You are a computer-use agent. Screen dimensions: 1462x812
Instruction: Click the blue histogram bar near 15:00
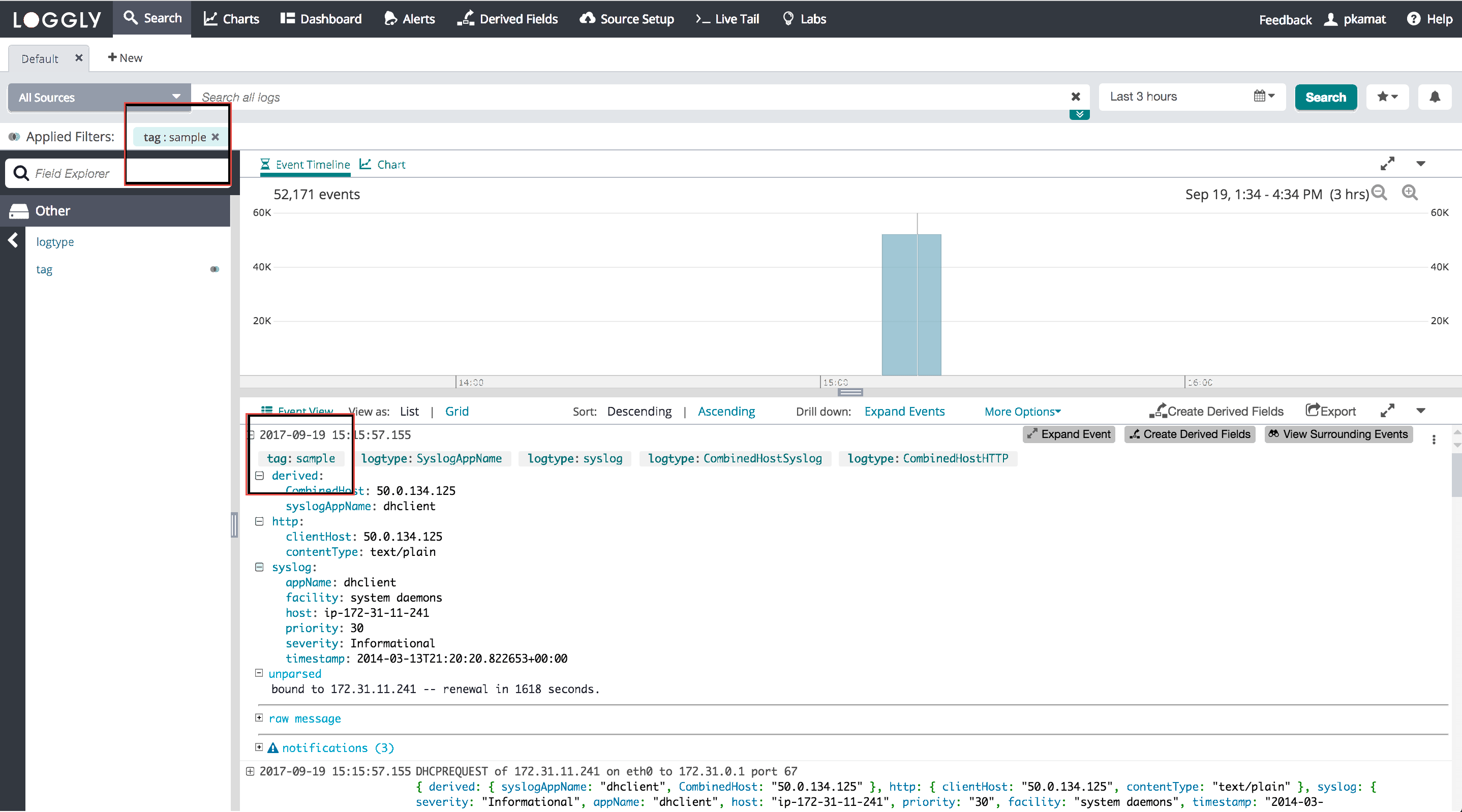click(x=911, y=305)
